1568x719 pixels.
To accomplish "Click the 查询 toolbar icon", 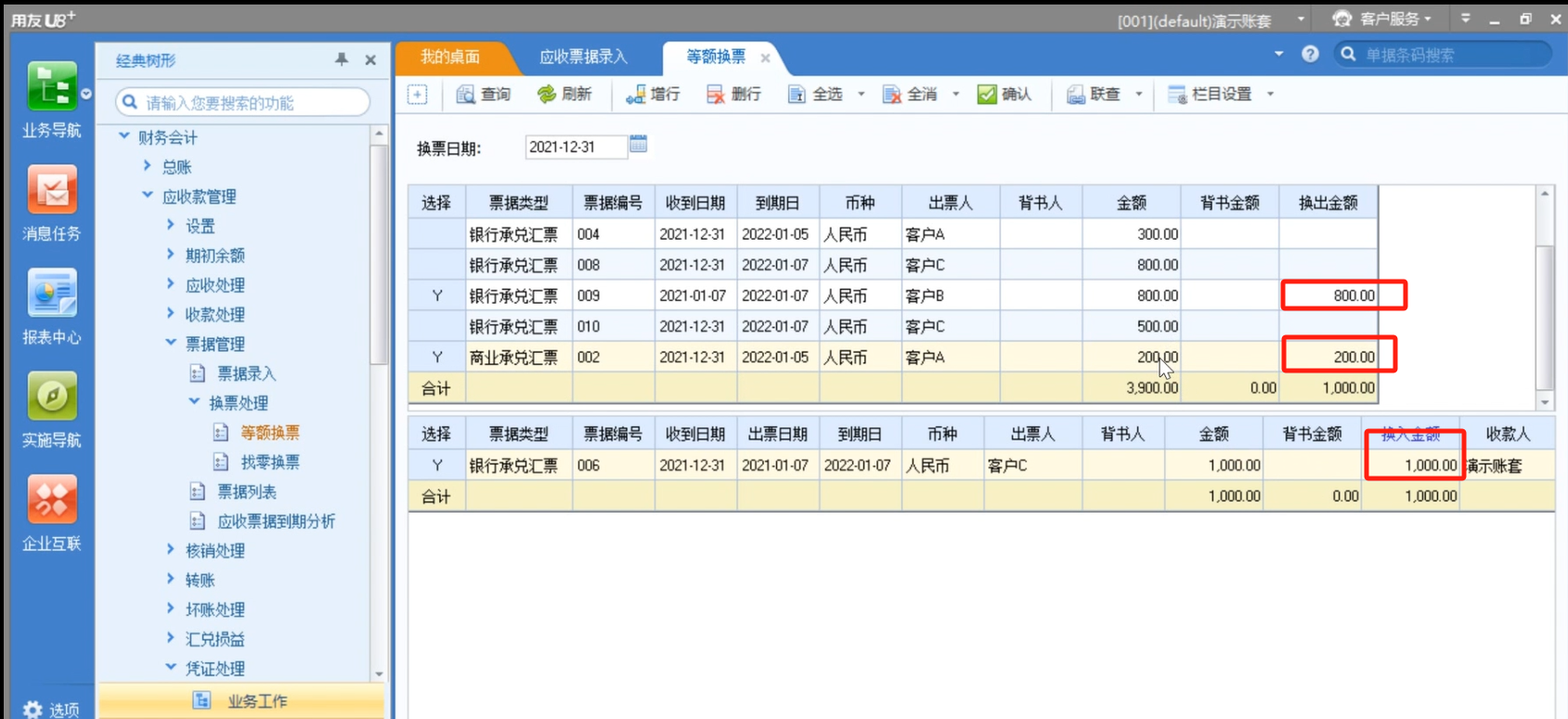I will tap(484, 94).
